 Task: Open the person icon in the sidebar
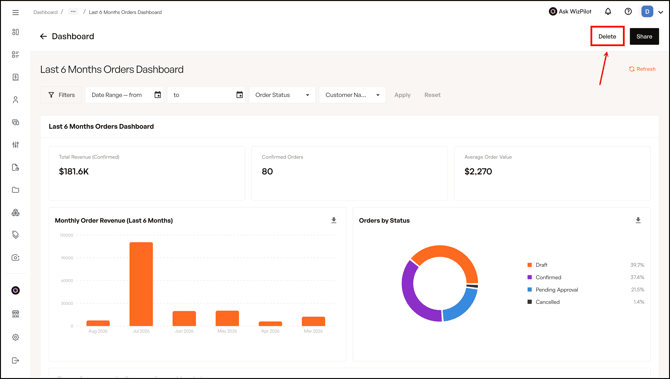[15, 100]
